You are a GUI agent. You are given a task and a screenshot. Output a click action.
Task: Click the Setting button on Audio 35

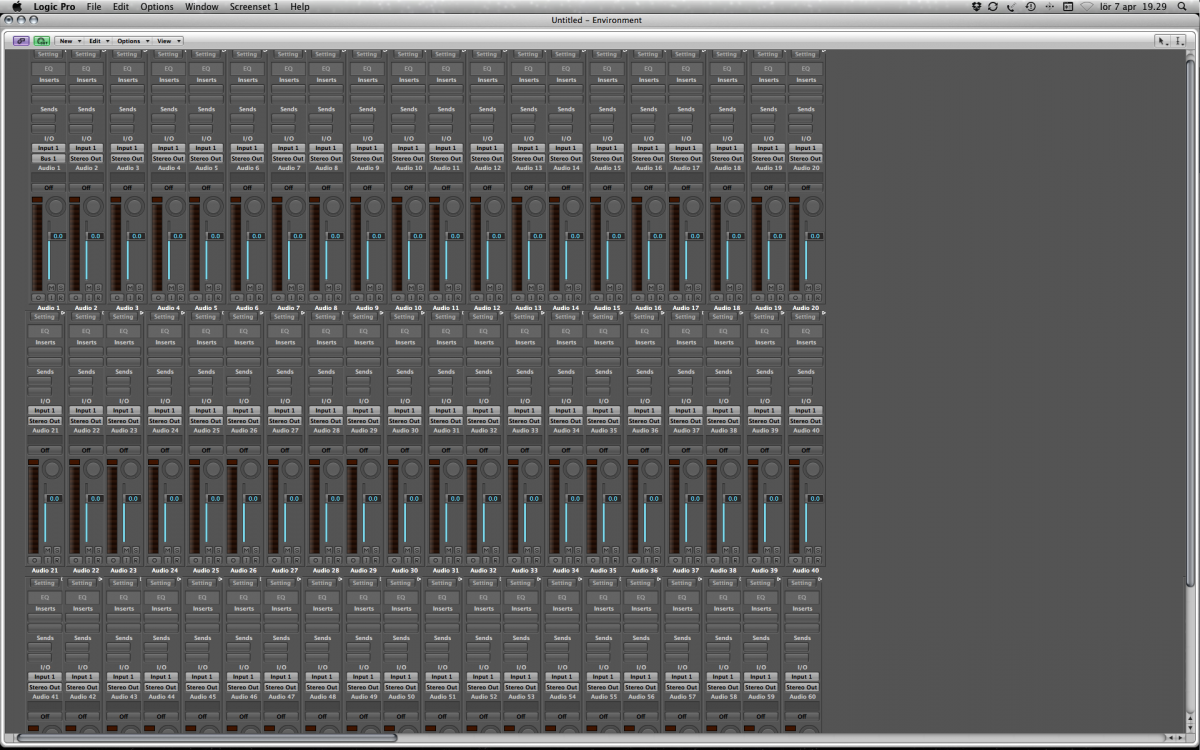point(602,316)
